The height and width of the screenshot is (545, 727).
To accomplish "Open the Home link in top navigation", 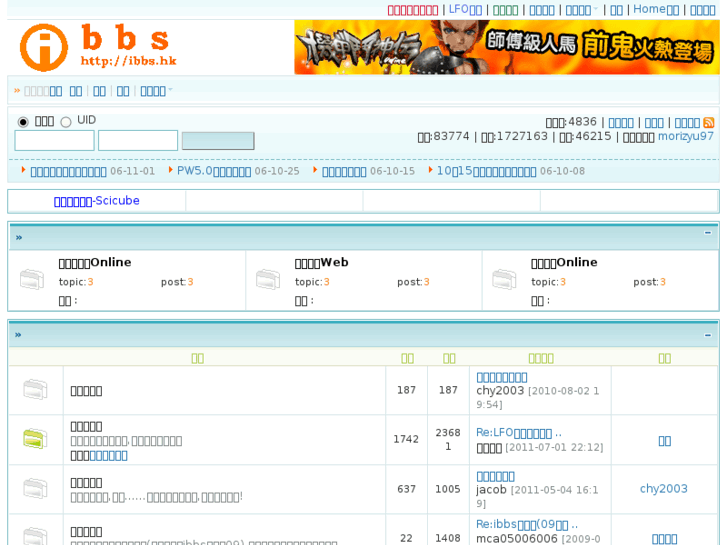I will click(x=656, y=10).
